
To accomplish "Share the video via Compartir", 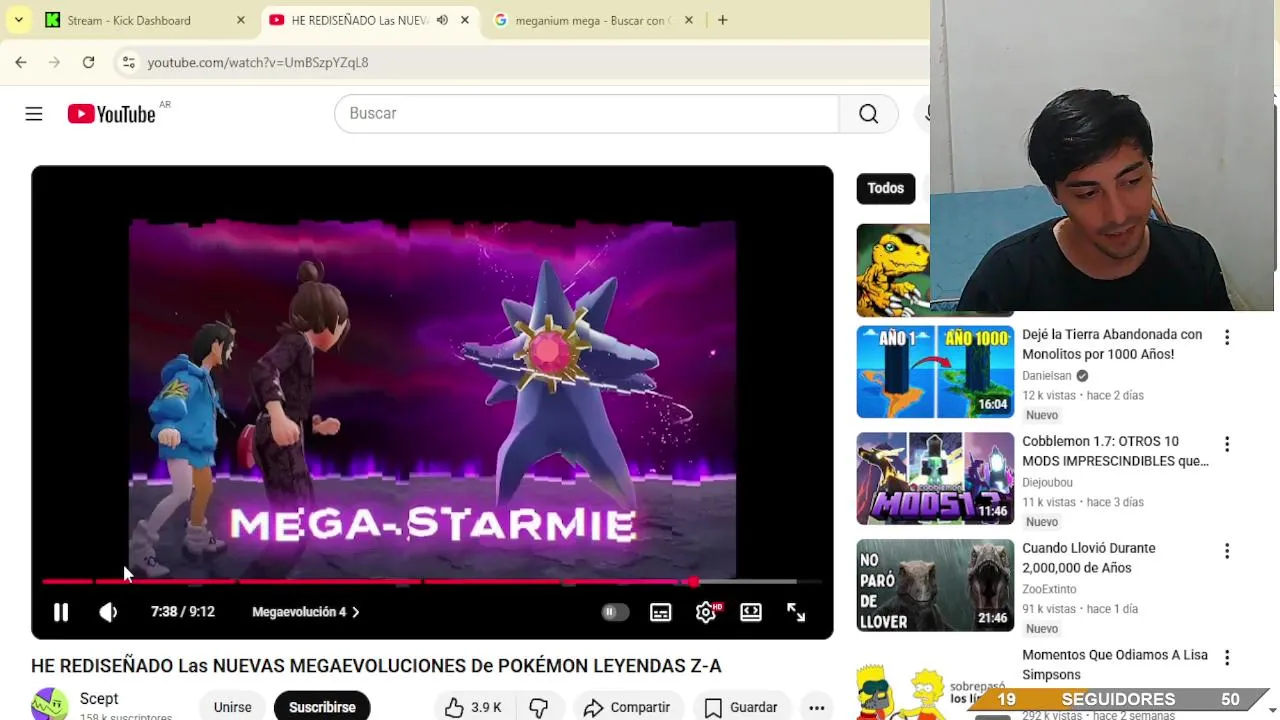I will (x=627, y=707).
